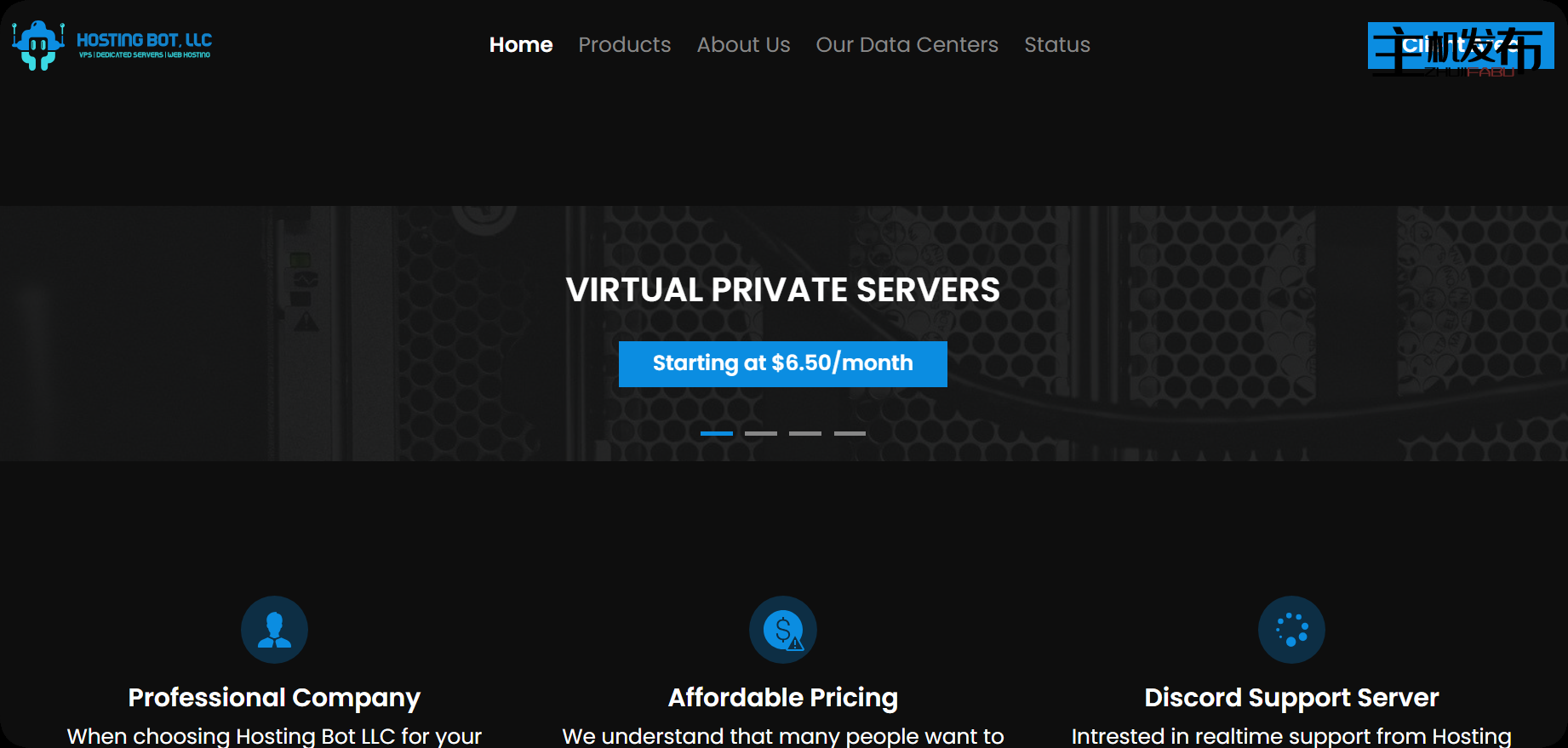Click the Discord Support Server heading
Image resolution: width=1568 pixels, height=748 pixels.
pos(1291,698)
